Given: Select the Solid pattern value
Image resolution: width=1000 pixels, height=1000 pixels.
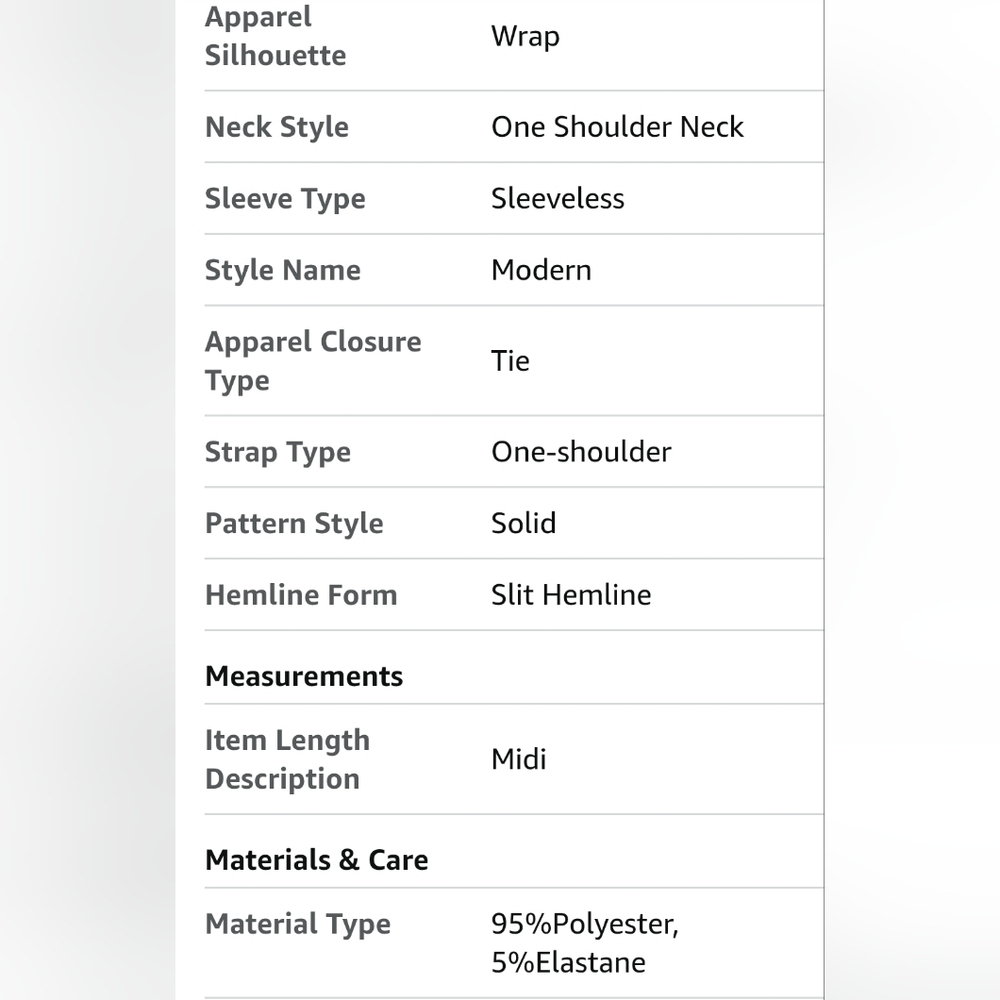Looking at the screenshot, I should [523, 524].
